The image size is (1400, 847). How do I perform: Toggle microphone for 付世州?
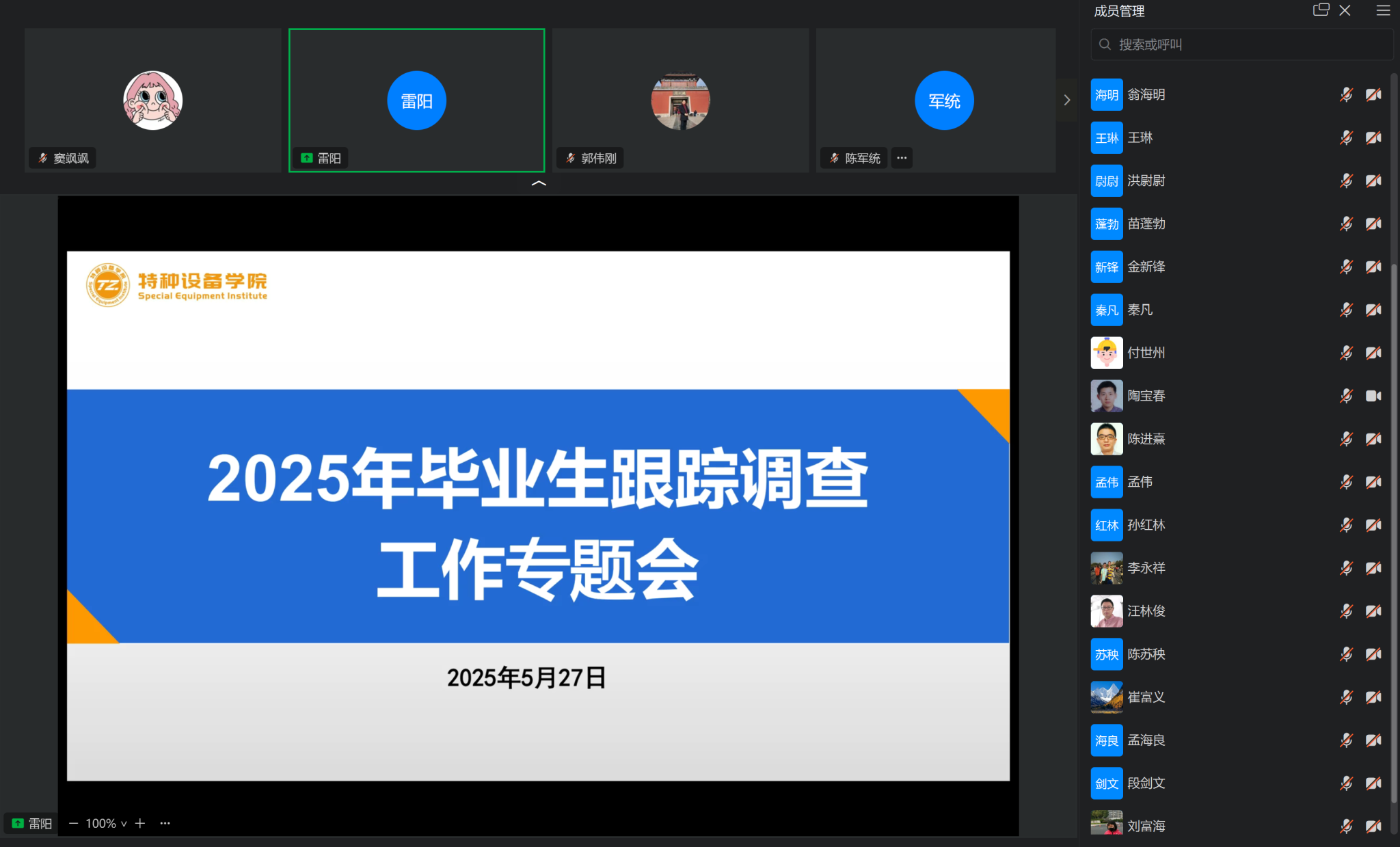point(1346,353)
